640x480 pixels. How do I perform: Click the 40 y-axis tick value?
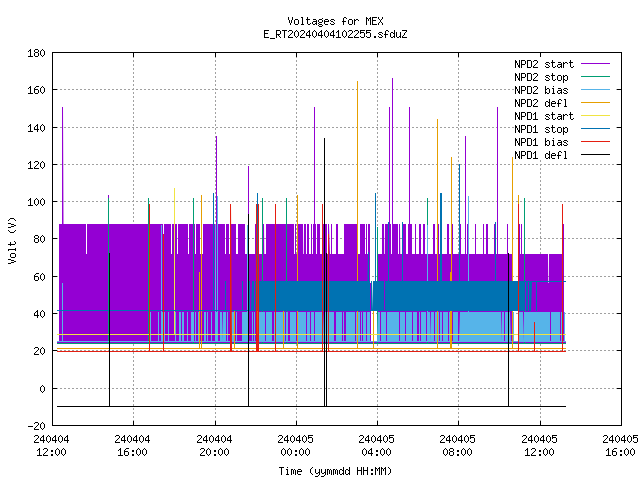click(x=39, y=314)
